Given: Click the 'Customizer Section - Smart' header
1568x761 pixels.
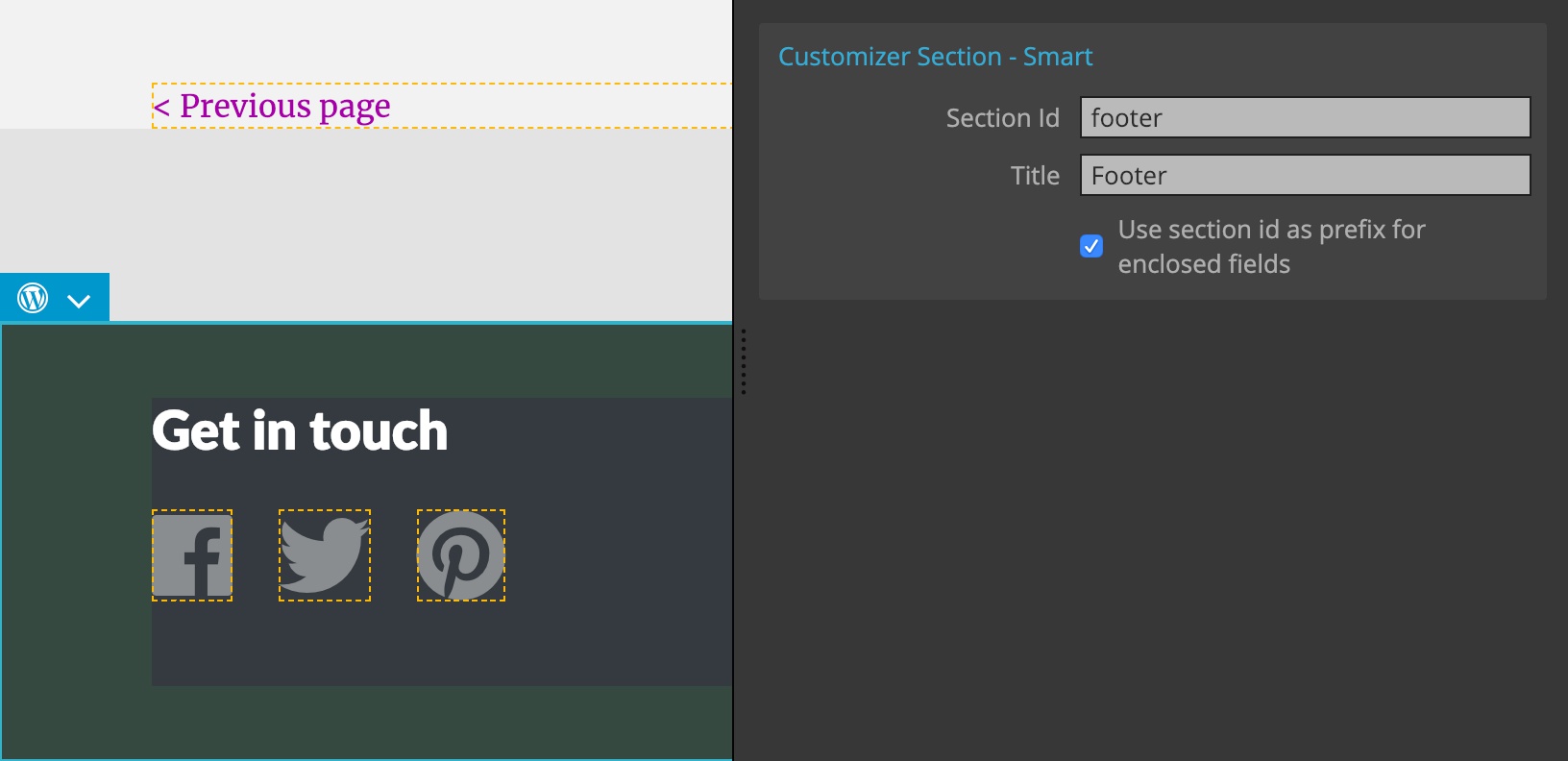Looking at the screenshot, I should coord(935,57).
